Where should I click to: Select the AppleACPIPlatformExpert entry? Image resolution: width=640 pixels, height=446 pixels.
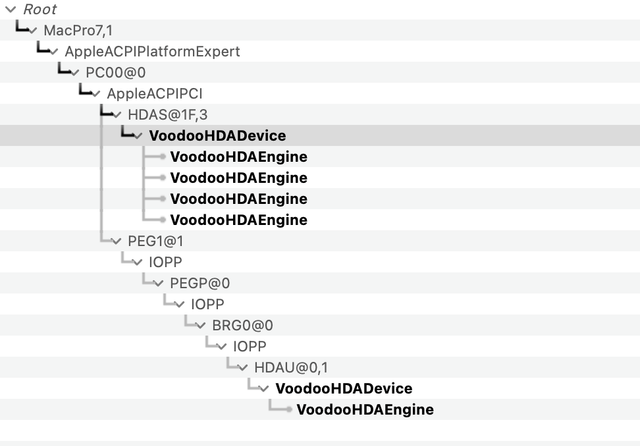(x=152, y=51)
